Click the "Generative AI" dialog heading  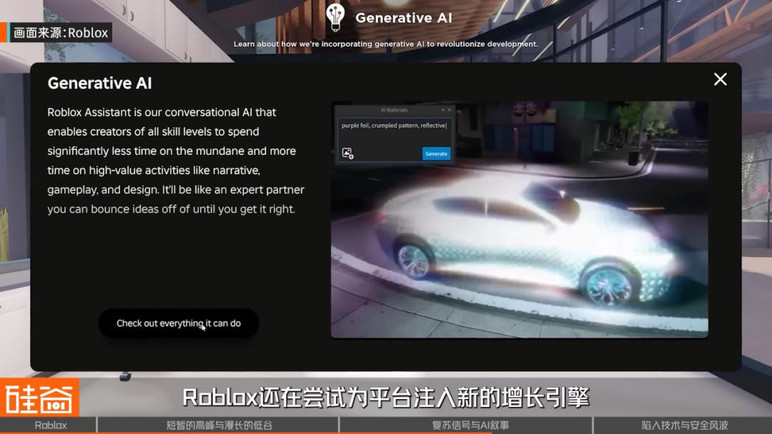pos(99,83)
